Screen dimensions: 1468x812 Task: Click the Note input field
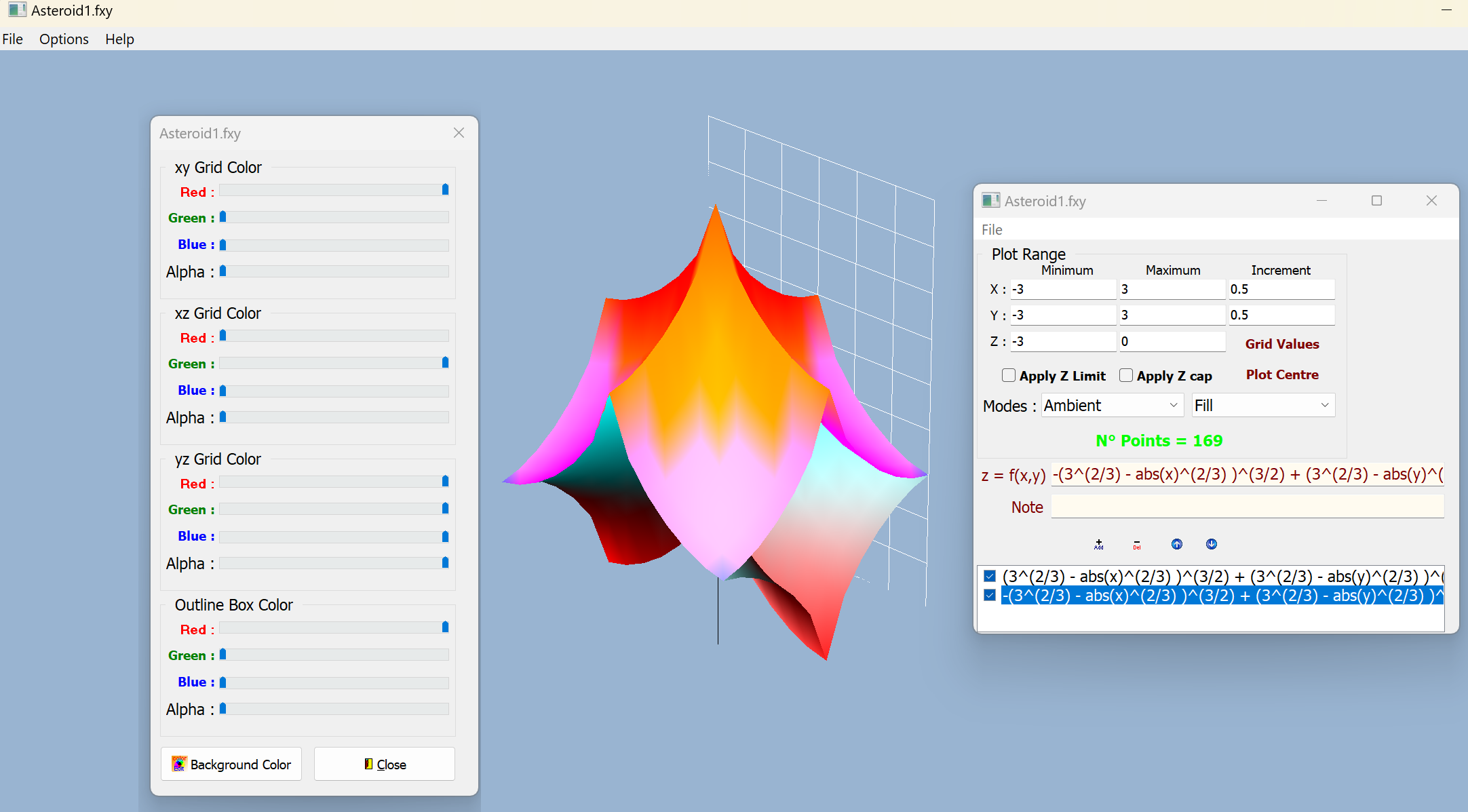pyautogui.click(x=1247, y=507)
